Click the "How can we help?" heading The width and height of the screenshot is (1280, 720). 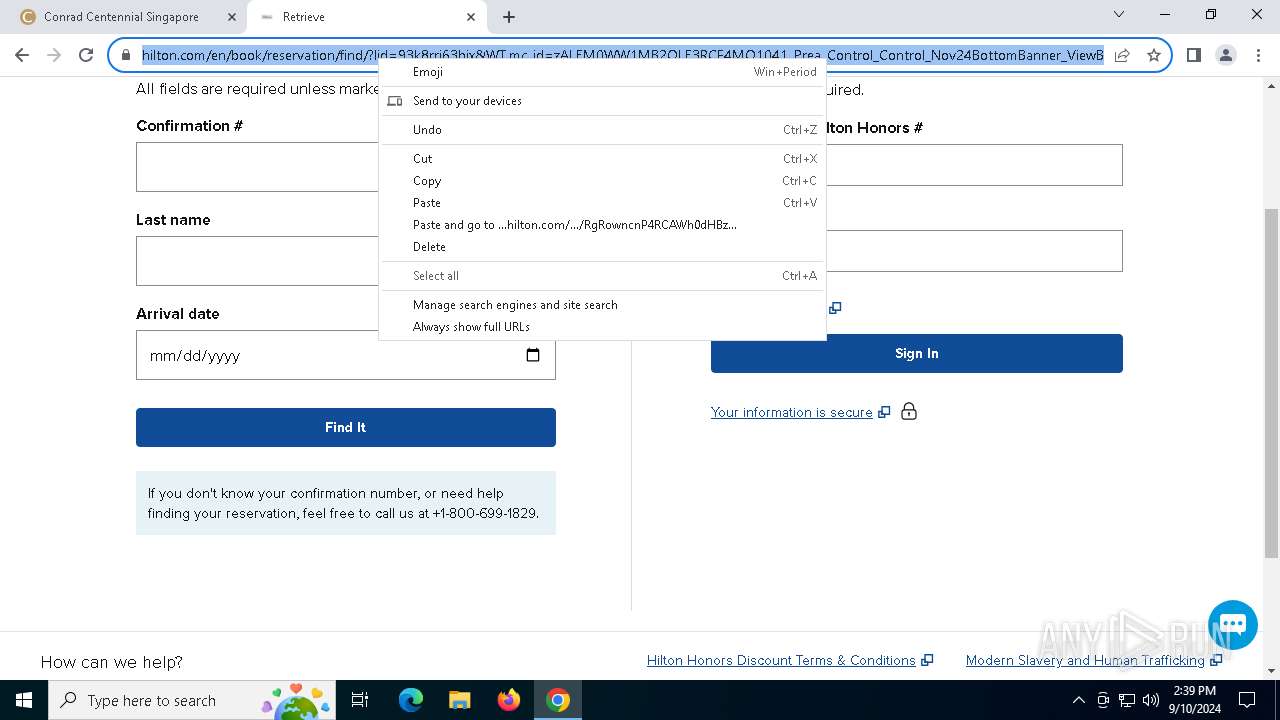pos(112,662)
